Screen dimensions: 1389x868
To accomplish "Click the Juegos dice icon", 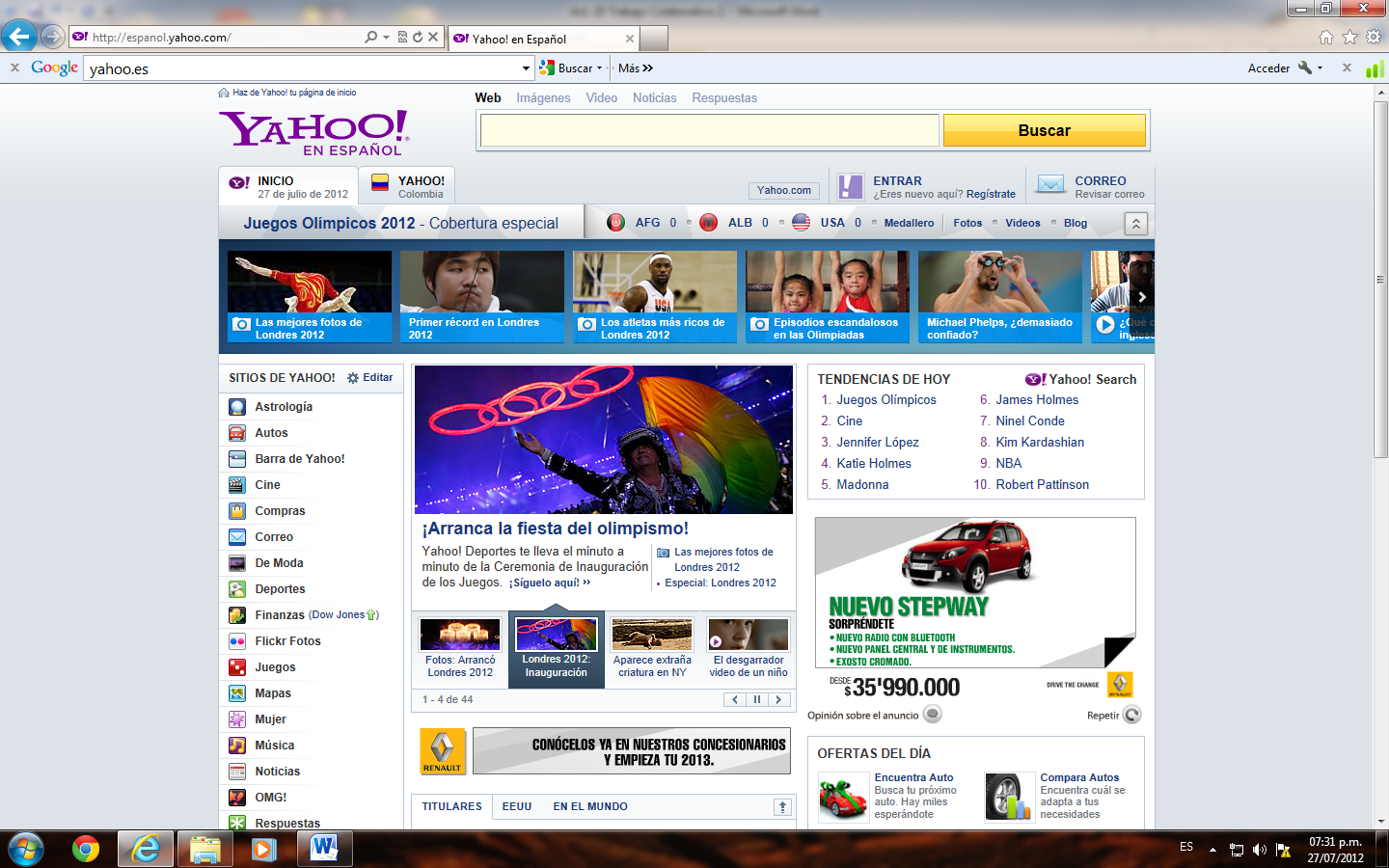I will [237, 667].
